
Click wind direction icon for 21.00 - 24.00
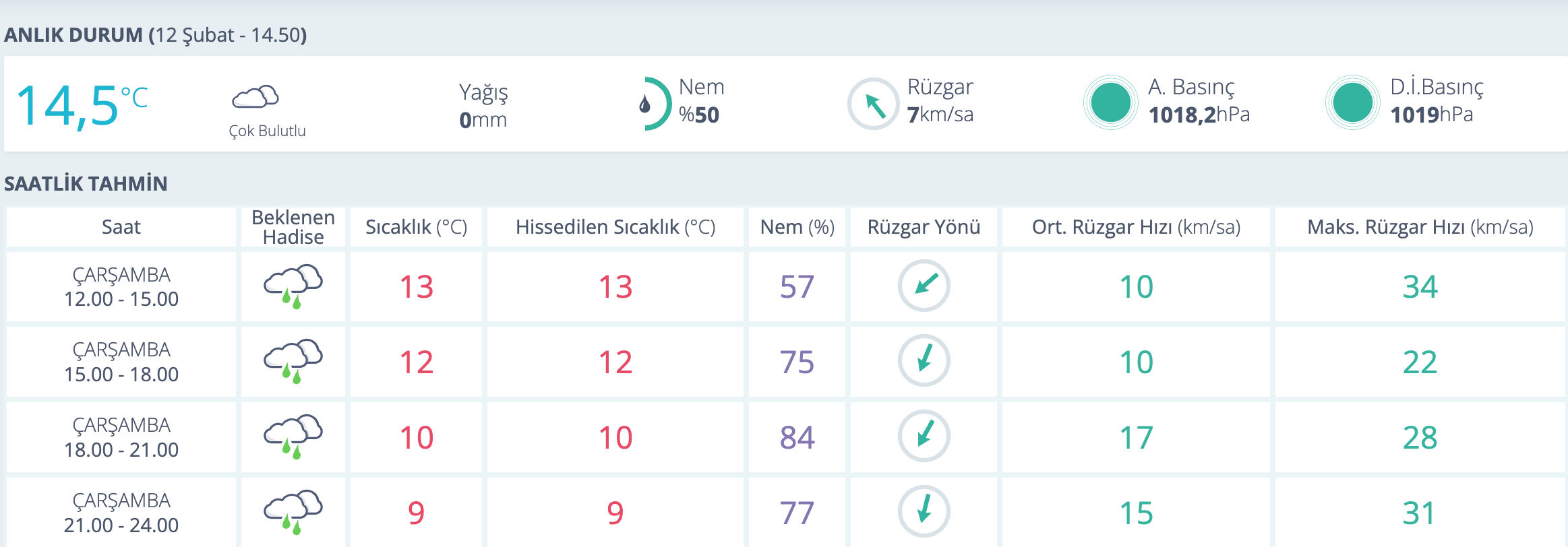924,511
